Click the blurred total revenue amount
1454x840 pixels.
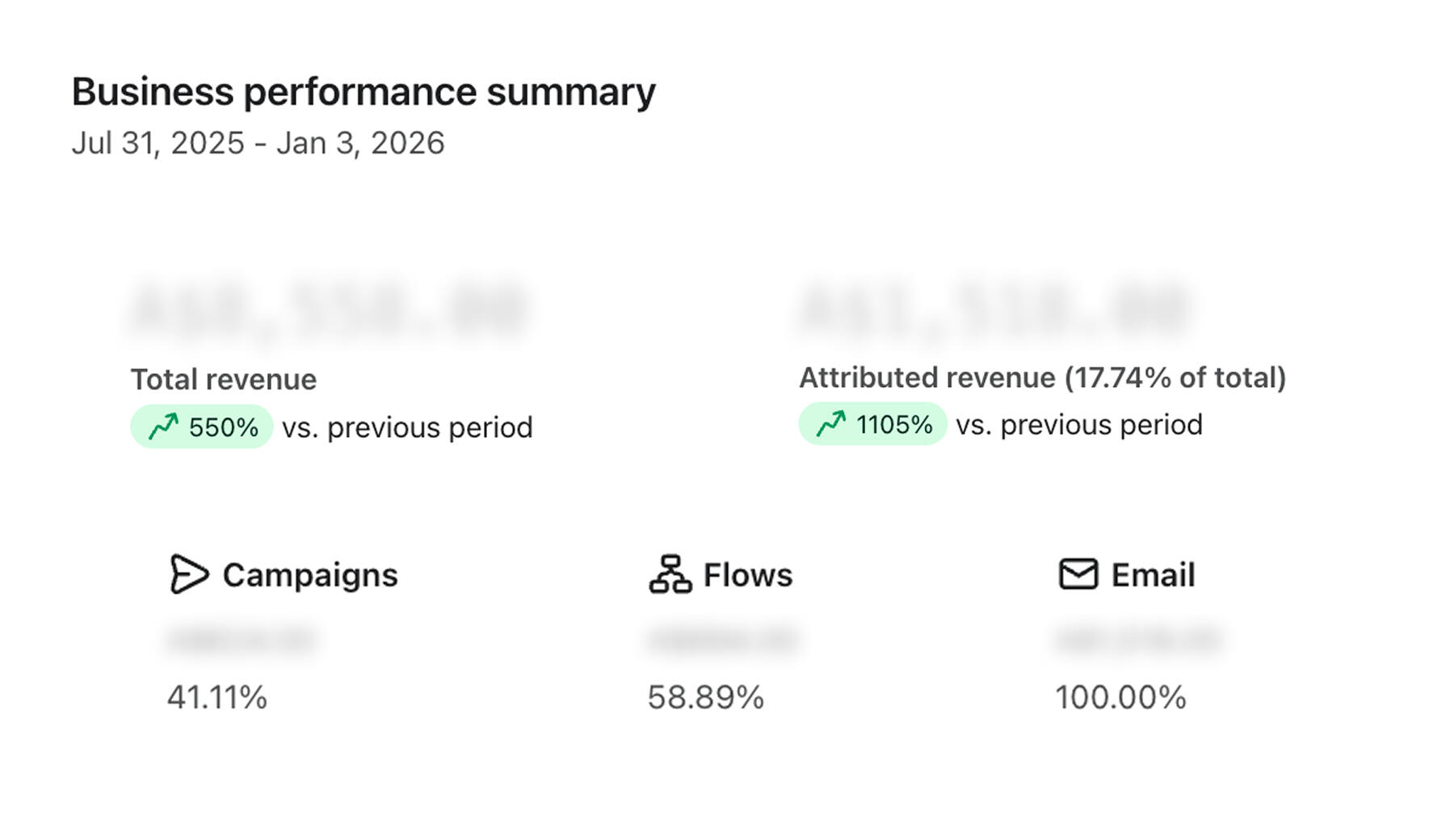click(x=328, y=309)
